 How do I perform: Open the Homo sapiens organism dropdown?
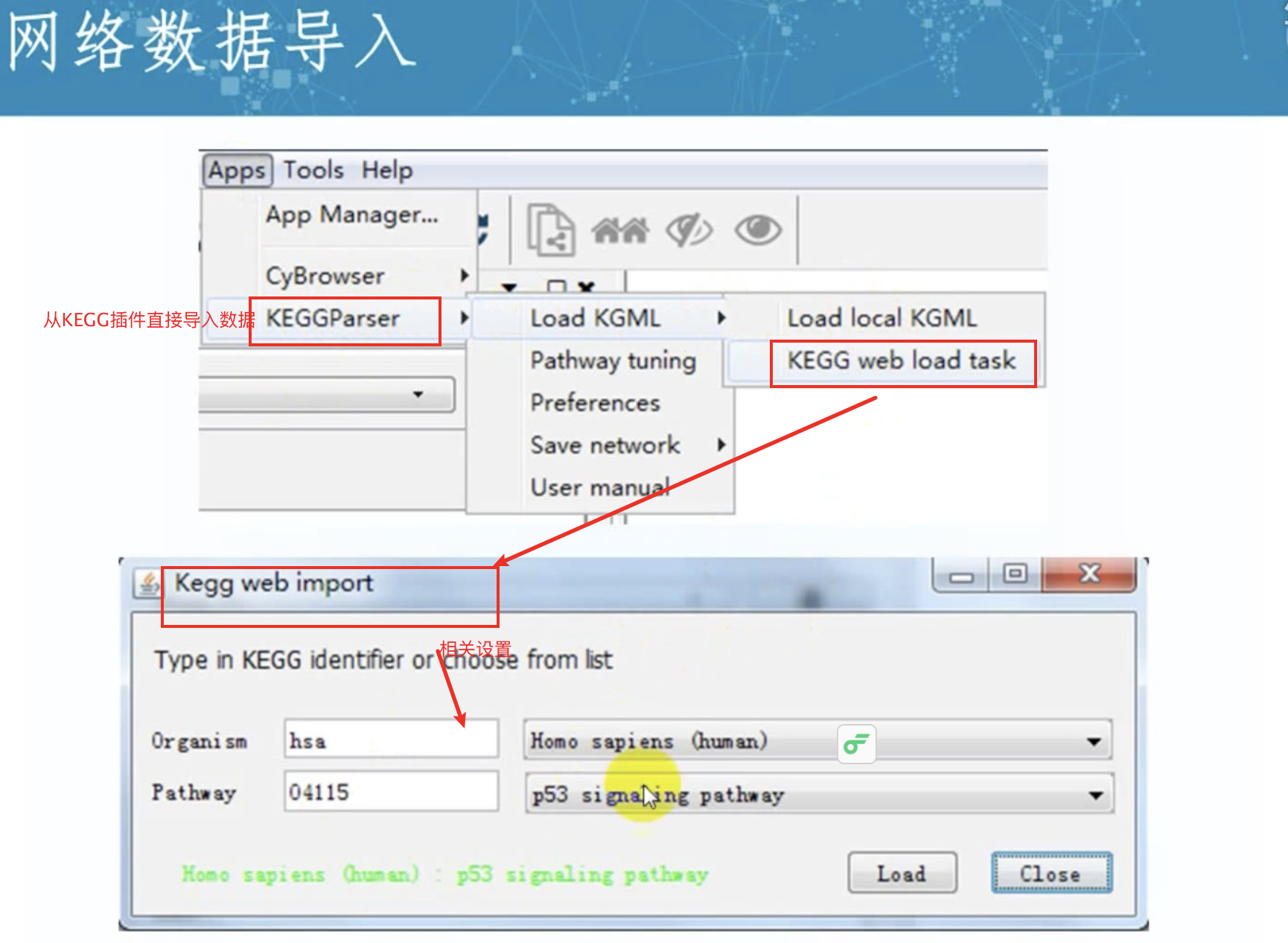point(817,740)
